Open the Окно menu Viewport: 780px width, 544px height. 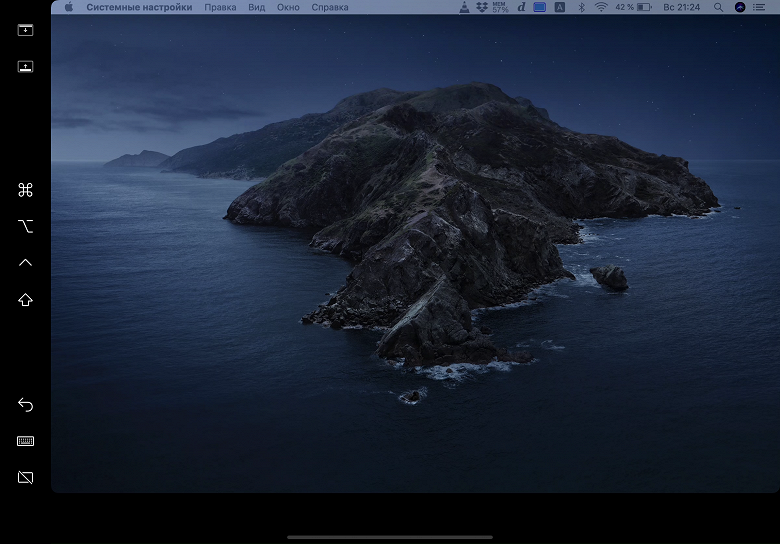(x=288, y=7)
